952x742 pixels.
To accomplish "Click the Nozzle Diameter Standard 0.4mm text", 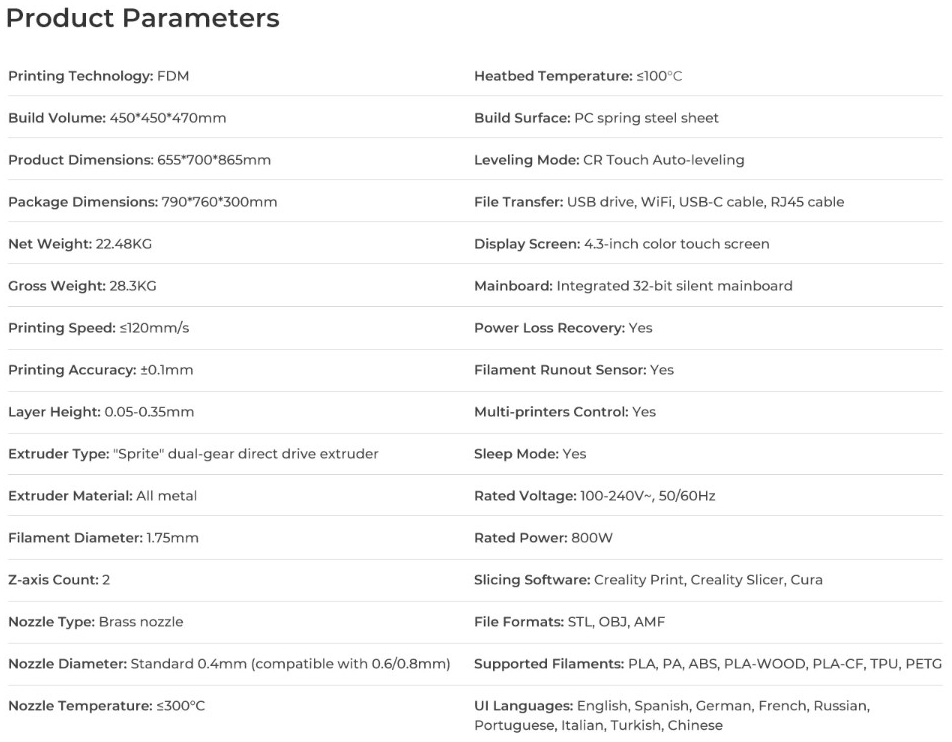I will (x=229, y=664).
